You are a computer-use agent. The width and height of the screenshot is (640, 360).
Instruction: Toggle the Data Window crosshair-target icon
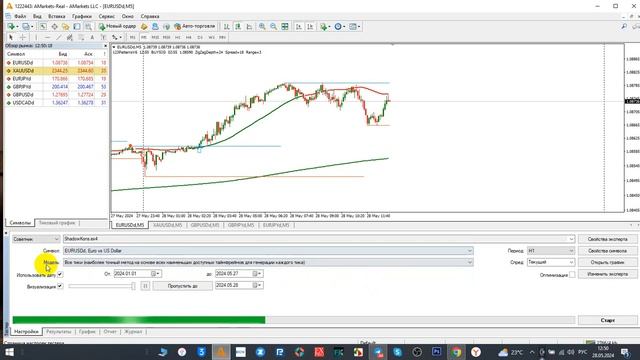point(54,27)
